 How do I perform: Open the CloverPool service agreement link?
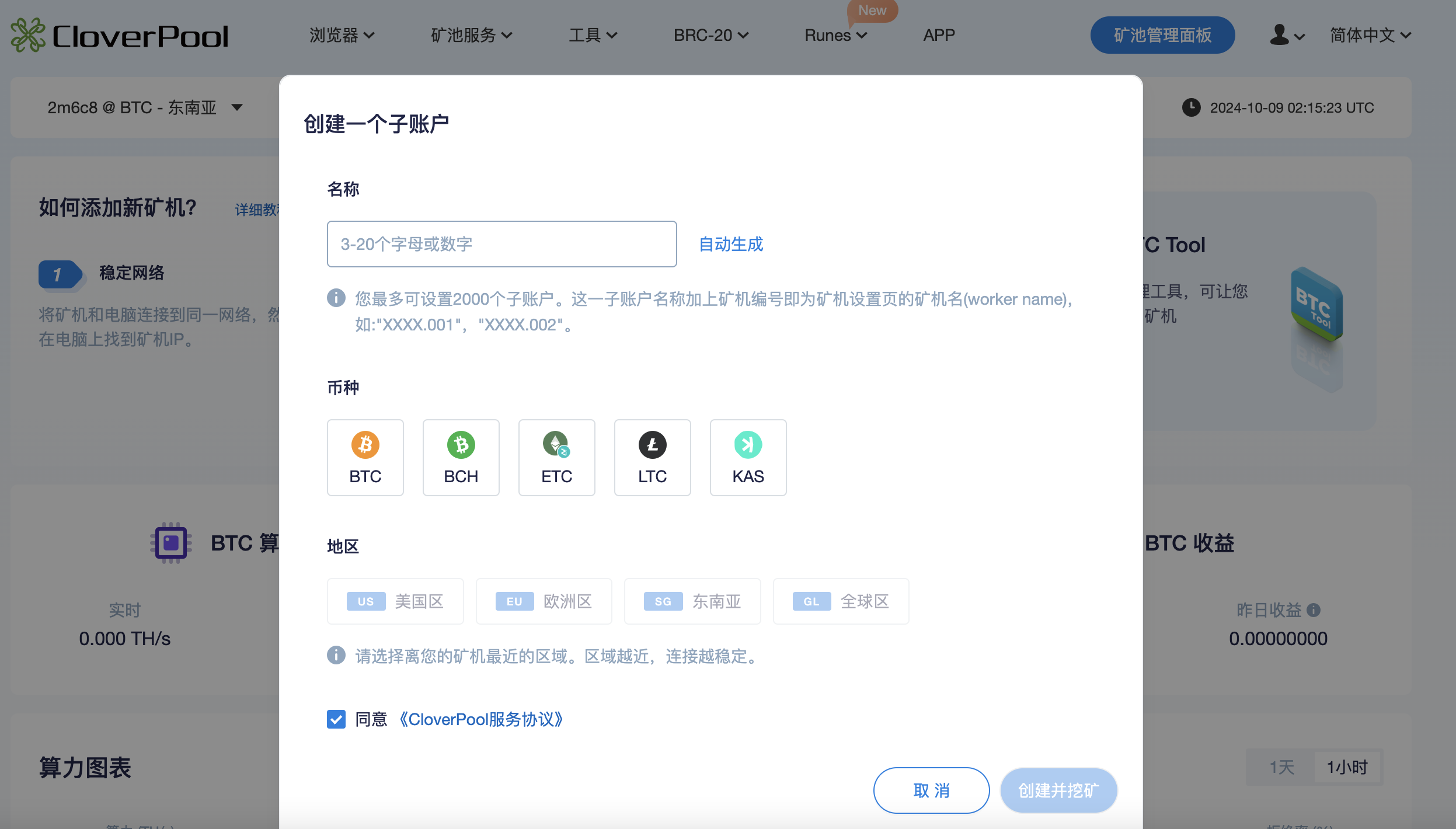(482, 719)
